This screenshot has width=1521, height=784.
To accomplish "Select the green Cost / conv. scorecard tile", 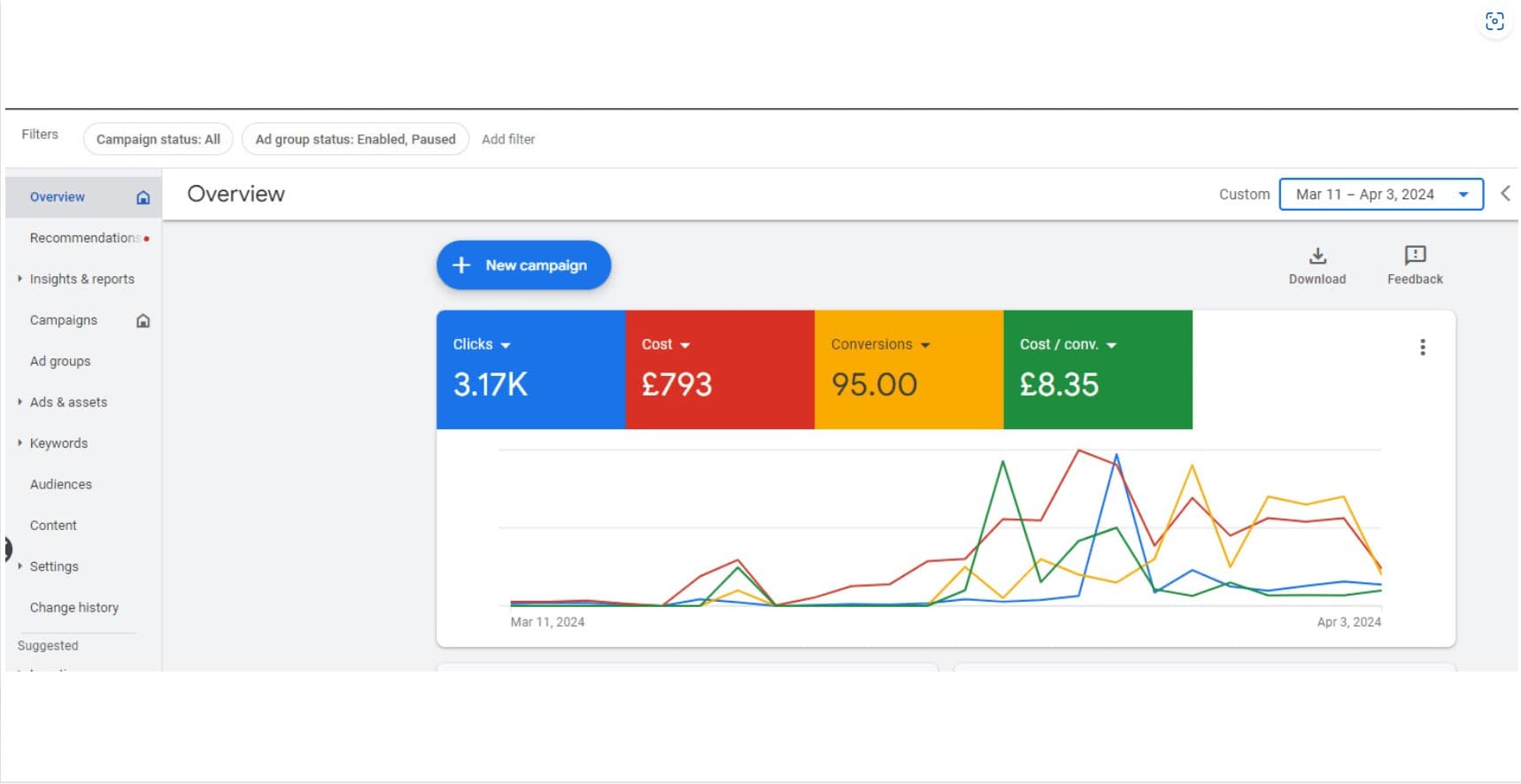I will point(1098,370).
